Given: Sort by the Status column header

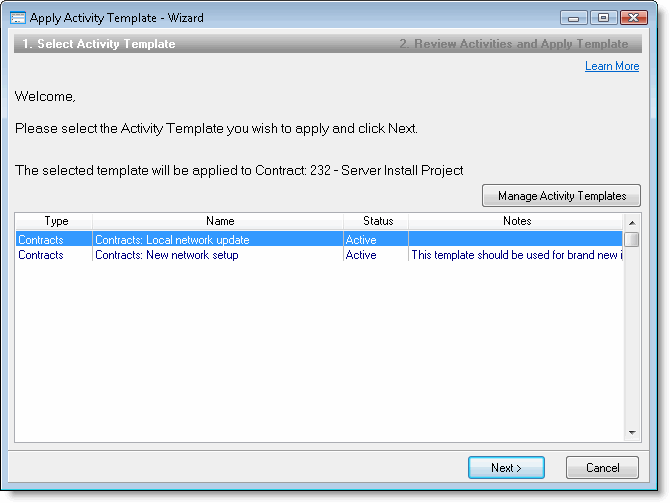Looking at the screenshot, I should [x=377, y=221].
